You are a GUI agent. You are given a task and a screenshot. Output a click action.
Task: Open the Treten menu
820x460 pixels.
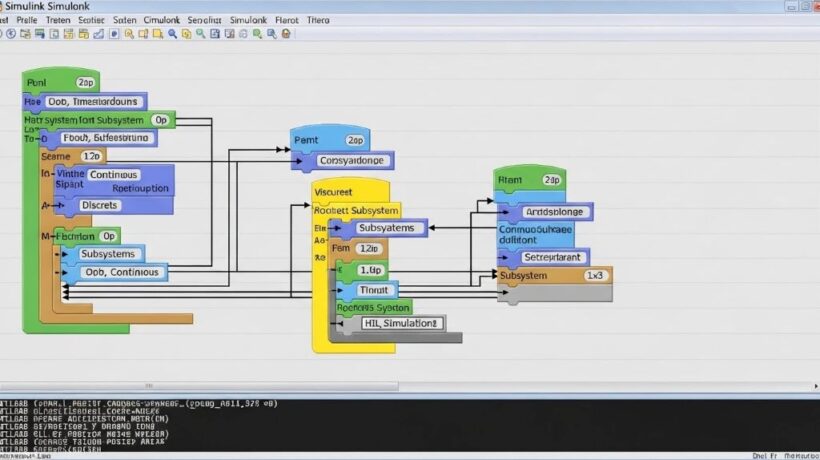pos(58,20)
